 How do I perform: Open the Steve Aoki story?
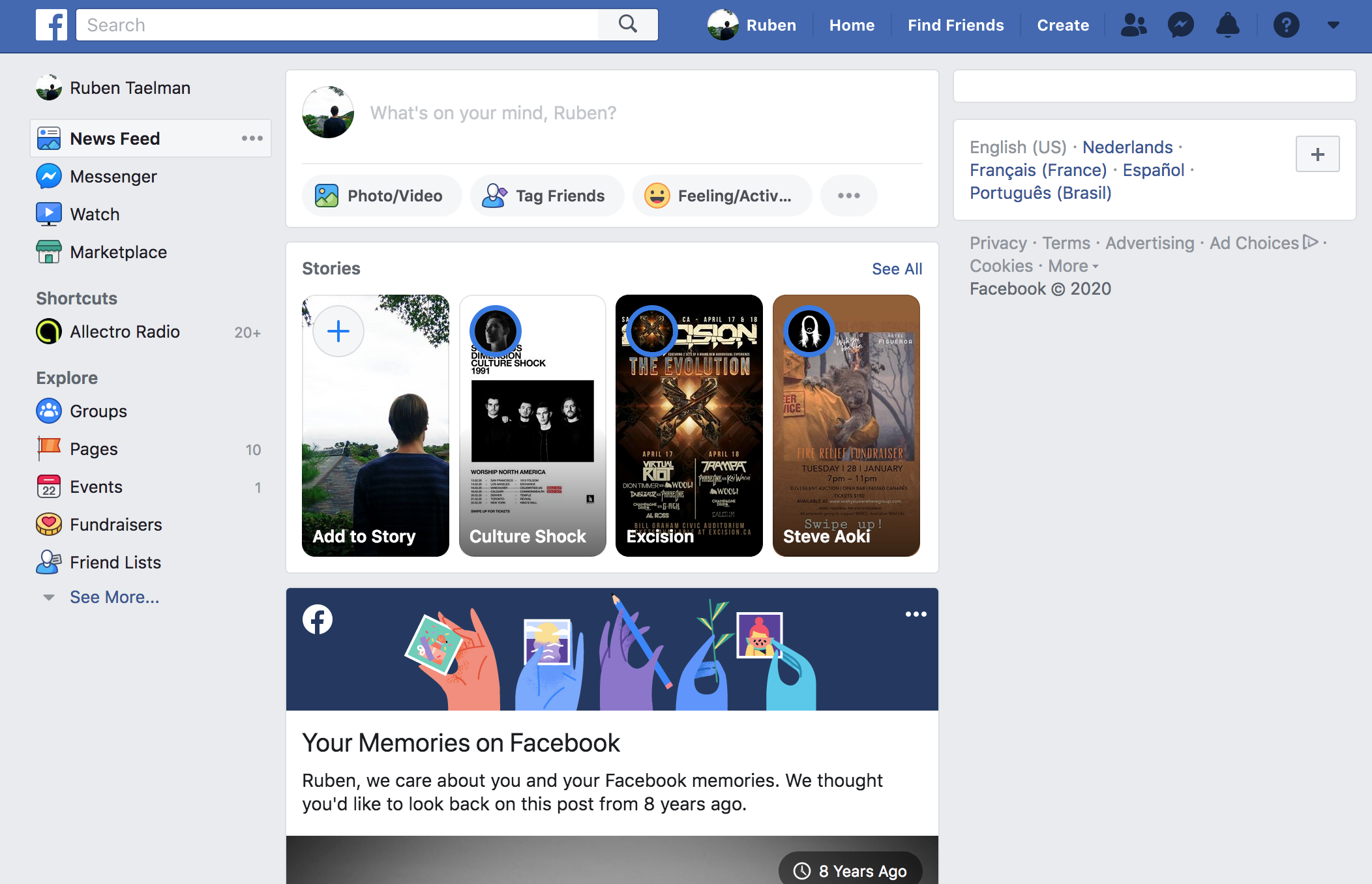(x=846, y=425)
